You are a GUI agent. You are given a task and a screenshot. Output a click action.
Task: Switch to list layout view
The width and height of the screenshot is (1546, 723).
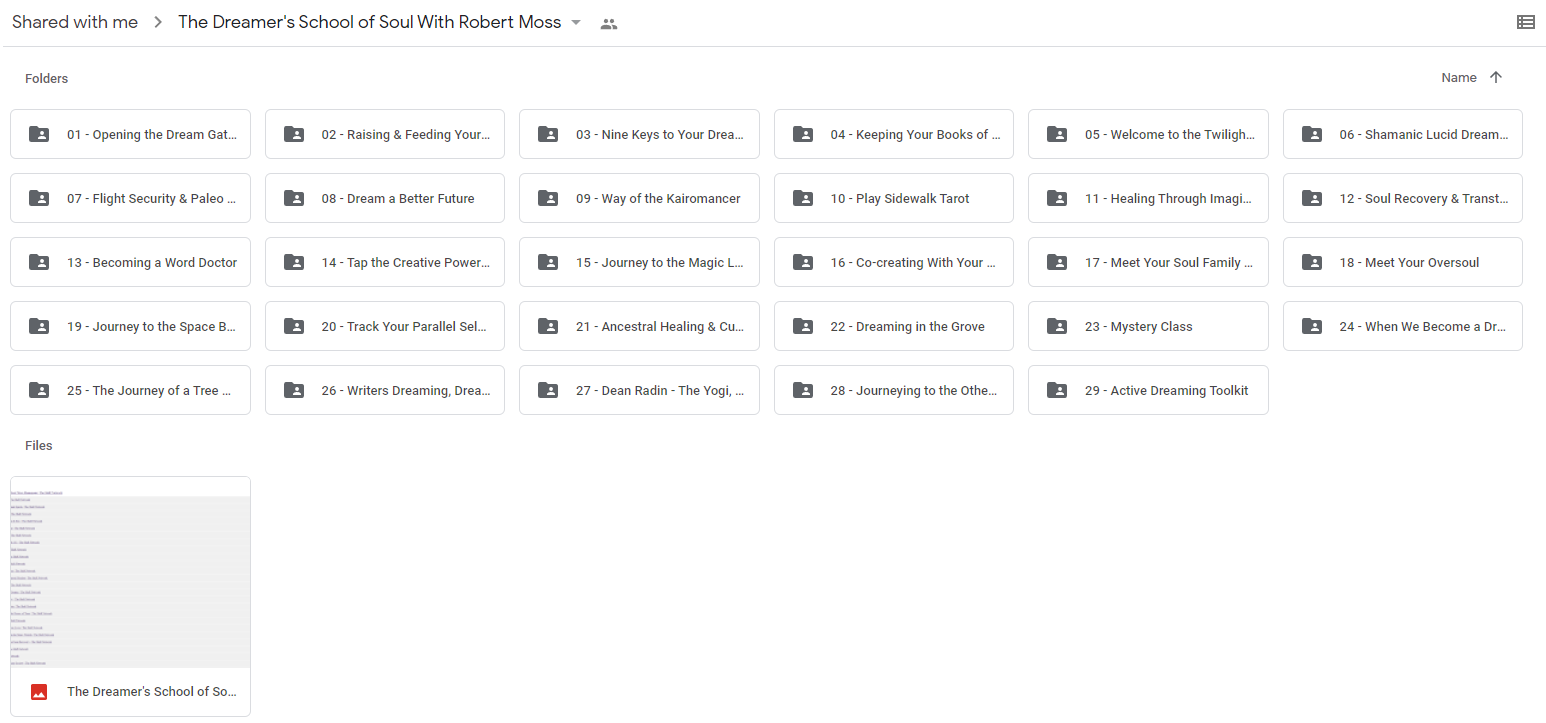coord(1525,22)
